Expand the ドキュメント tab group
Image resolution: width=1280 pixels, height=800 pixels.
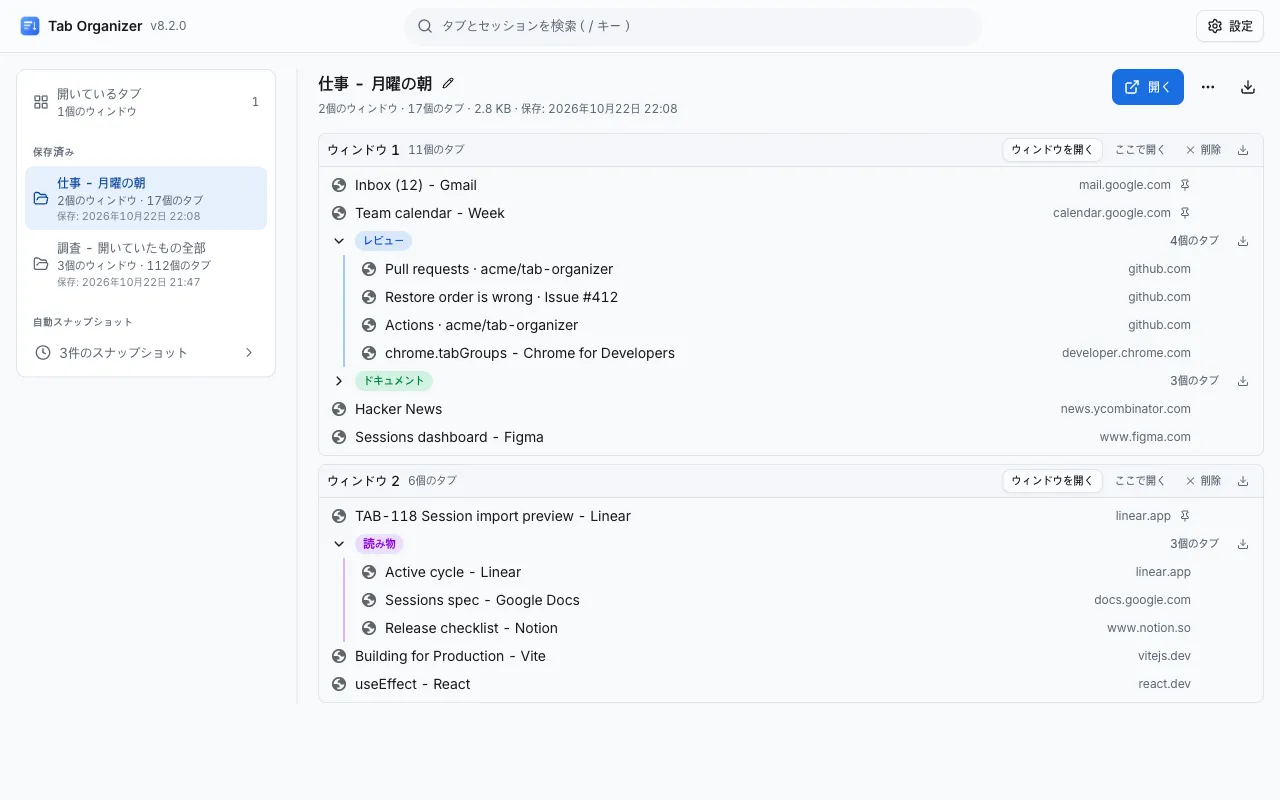(x=339, y=381)
